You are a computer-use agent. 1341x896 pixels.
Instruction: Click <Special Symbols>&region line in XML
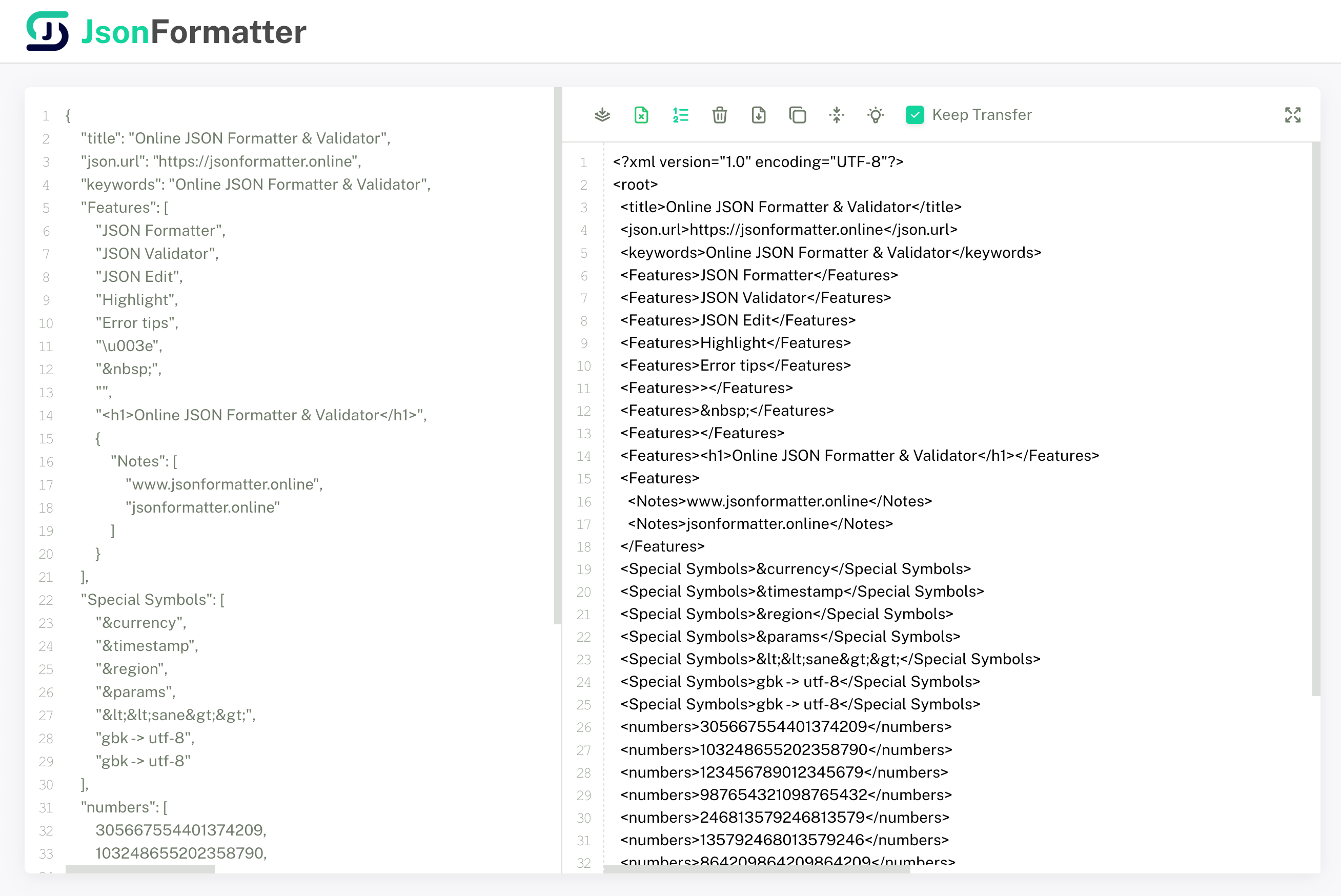[787, 614]
